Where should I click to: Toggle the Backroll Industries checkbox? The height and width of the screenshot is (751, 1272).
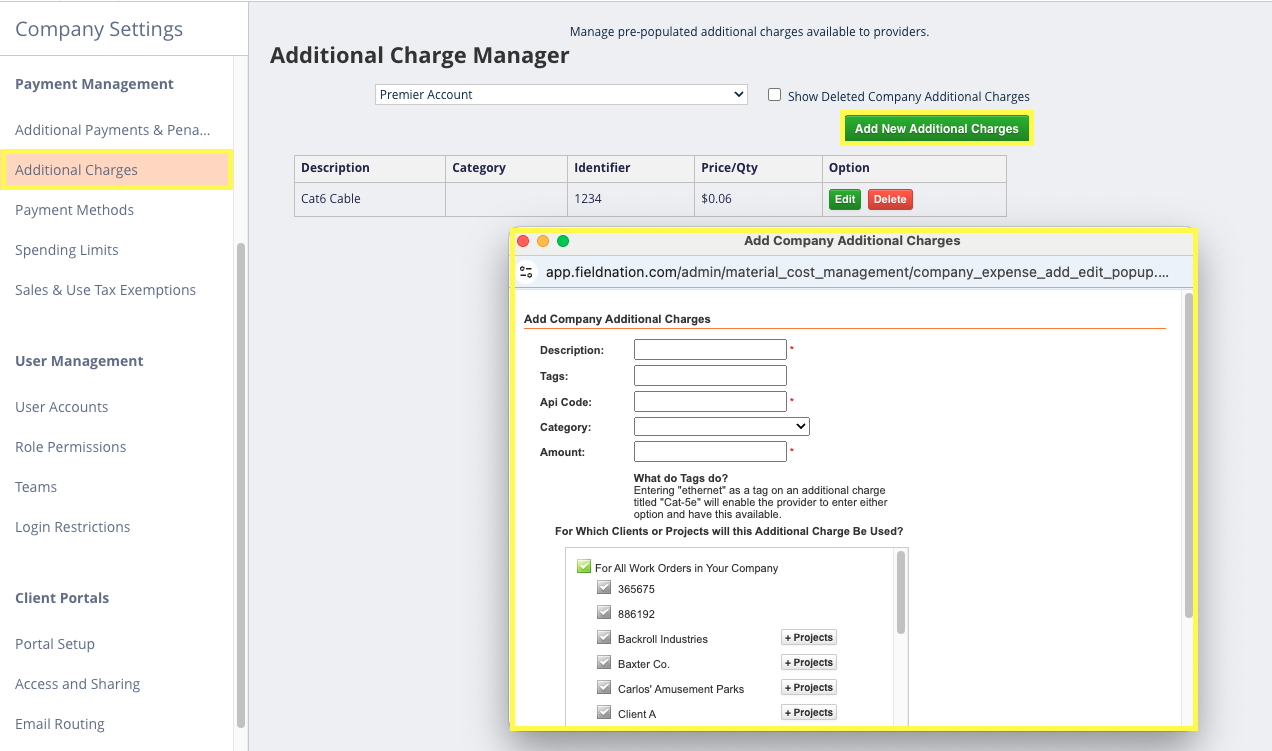click(x=604, y=638)
